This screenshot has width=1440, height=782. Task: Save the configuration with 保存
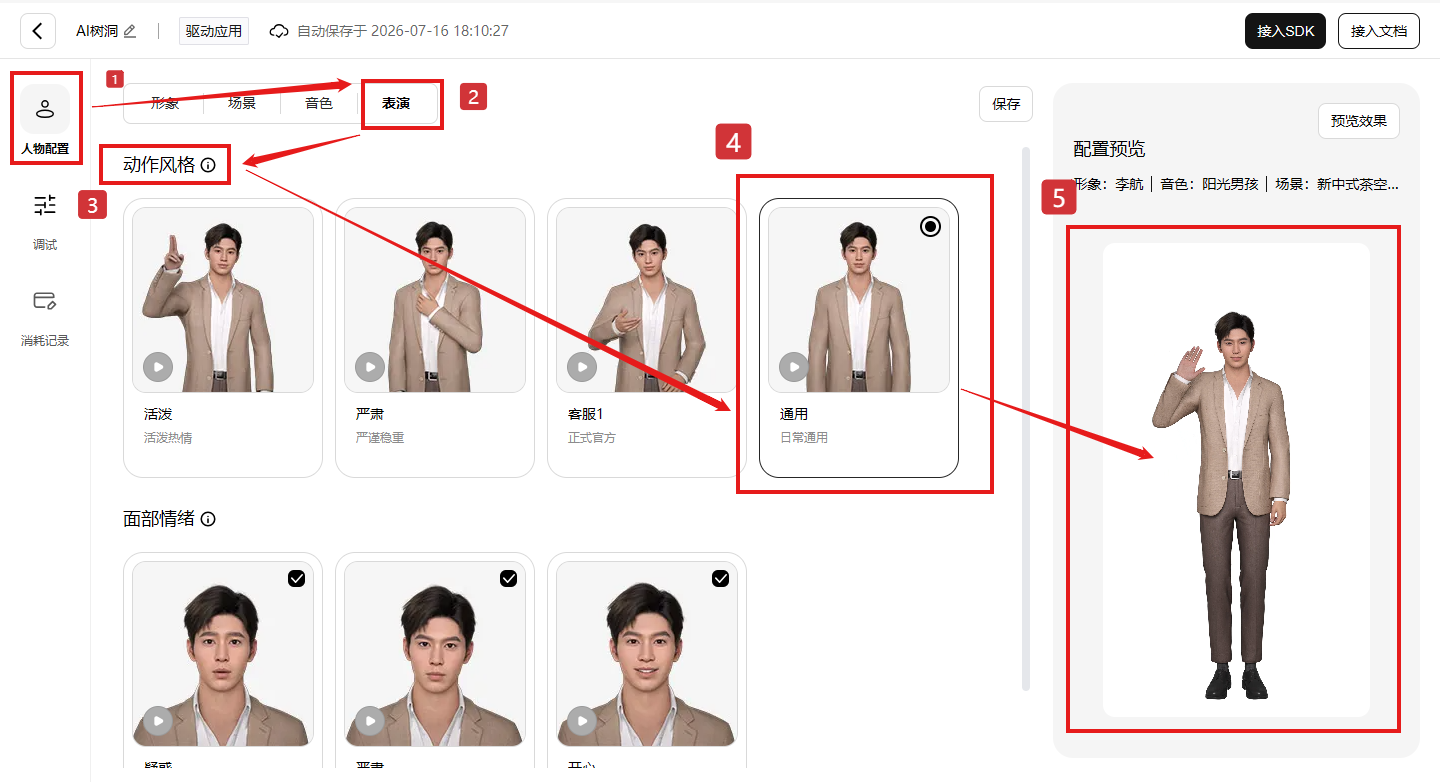(x=1006, y=104)
